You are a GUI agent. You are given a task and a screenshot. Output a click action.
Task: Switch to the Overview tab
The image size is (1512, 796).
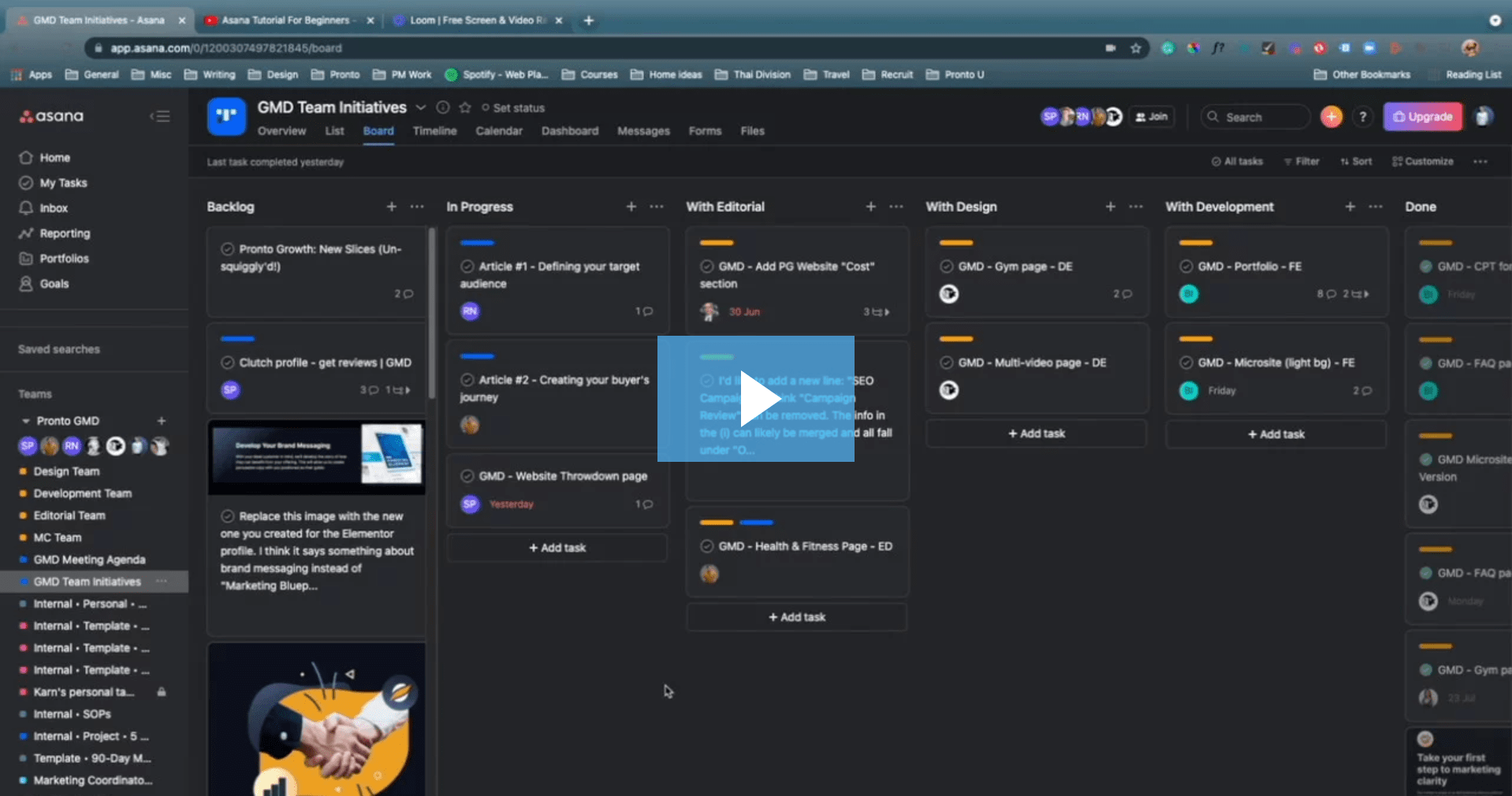point(281,131)
